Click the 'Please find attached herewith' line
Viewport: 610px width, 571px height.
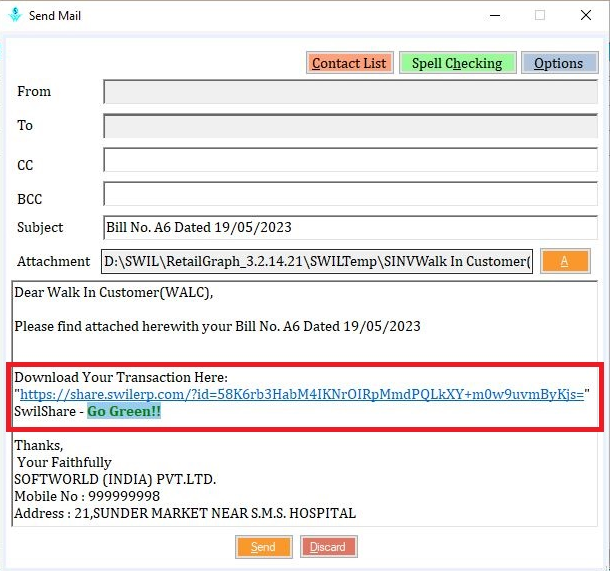click(217, 326)
